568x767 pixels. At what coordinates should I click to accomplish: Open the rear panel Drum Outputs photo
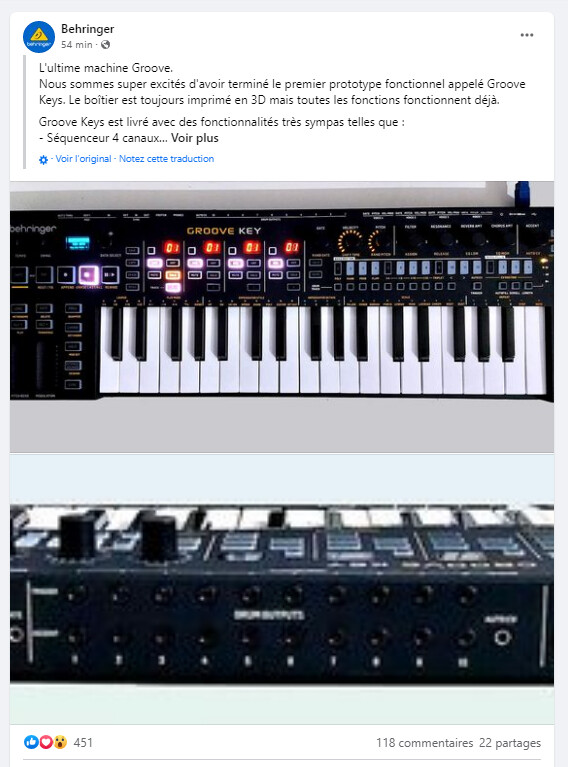coord(282,589)
